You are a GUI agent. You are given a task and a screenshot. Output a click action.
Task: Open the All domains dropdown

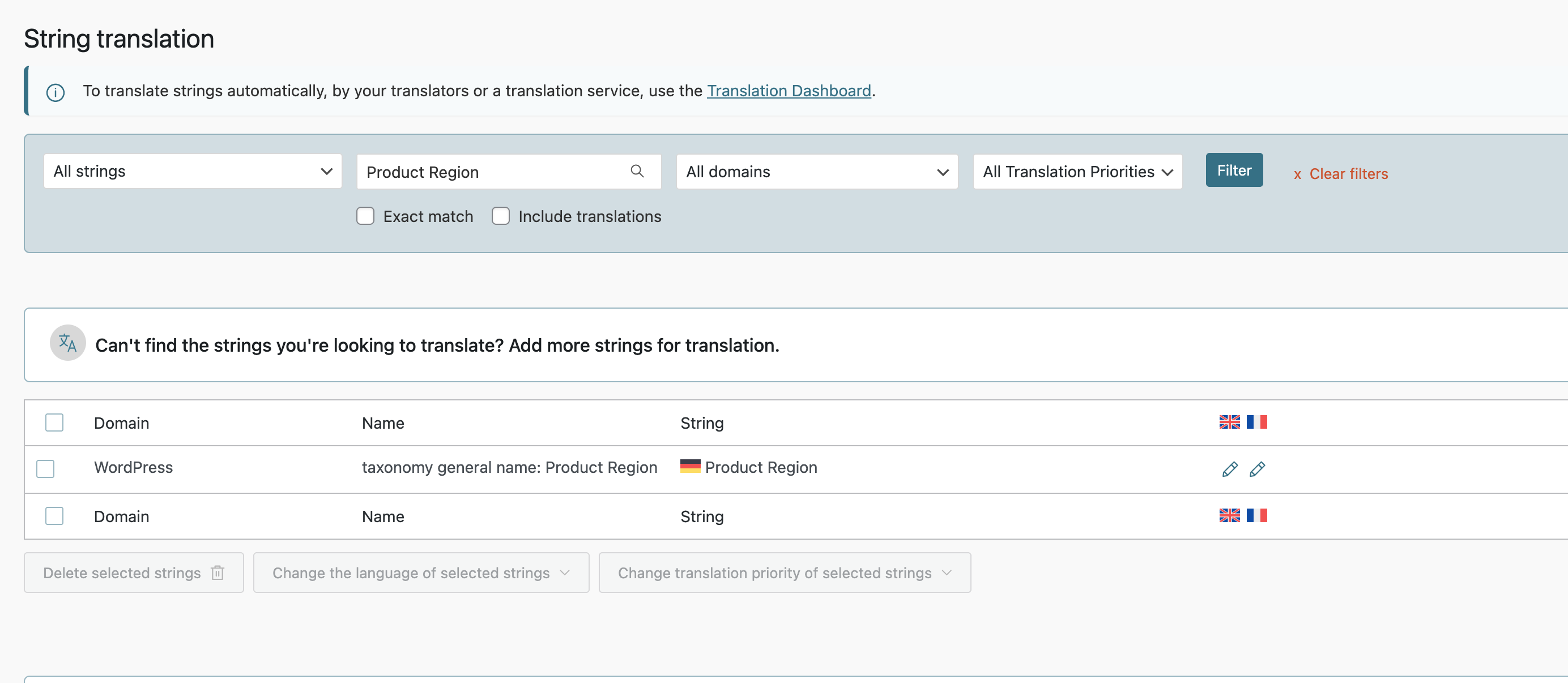click(816, 172)
